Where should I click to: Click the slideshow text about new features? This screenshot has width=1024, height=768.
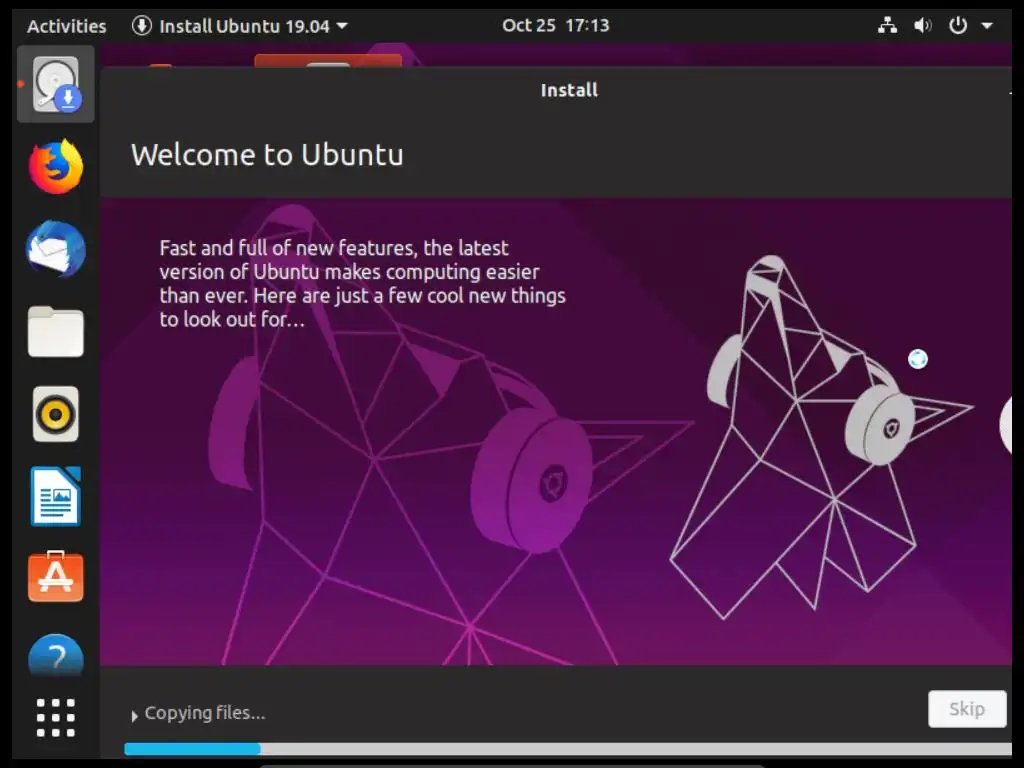coord(362,283)
